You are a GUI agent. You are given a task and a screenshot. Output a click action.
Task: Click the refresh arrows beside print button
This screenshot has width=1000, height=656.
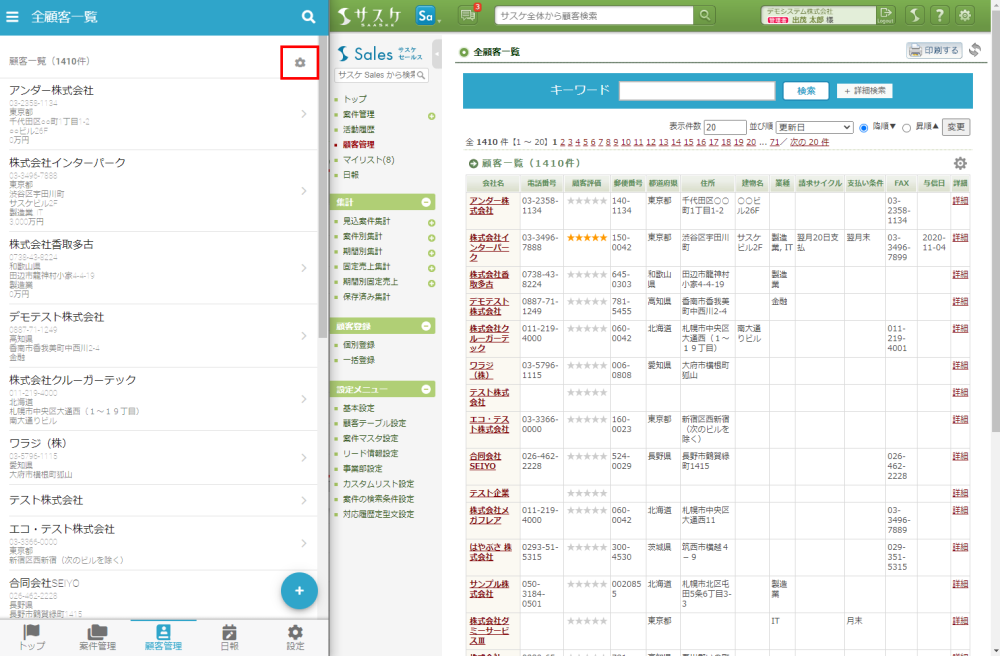(974, 51)
